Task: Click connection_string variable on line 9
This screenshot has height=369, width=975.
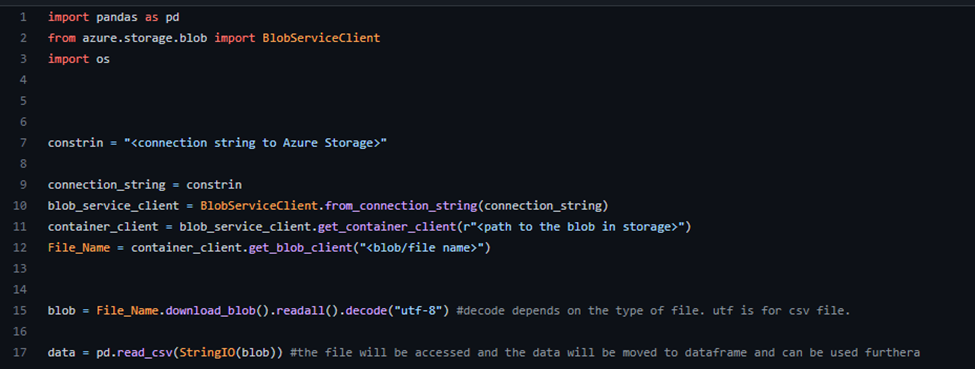Action: click(106, 185)
